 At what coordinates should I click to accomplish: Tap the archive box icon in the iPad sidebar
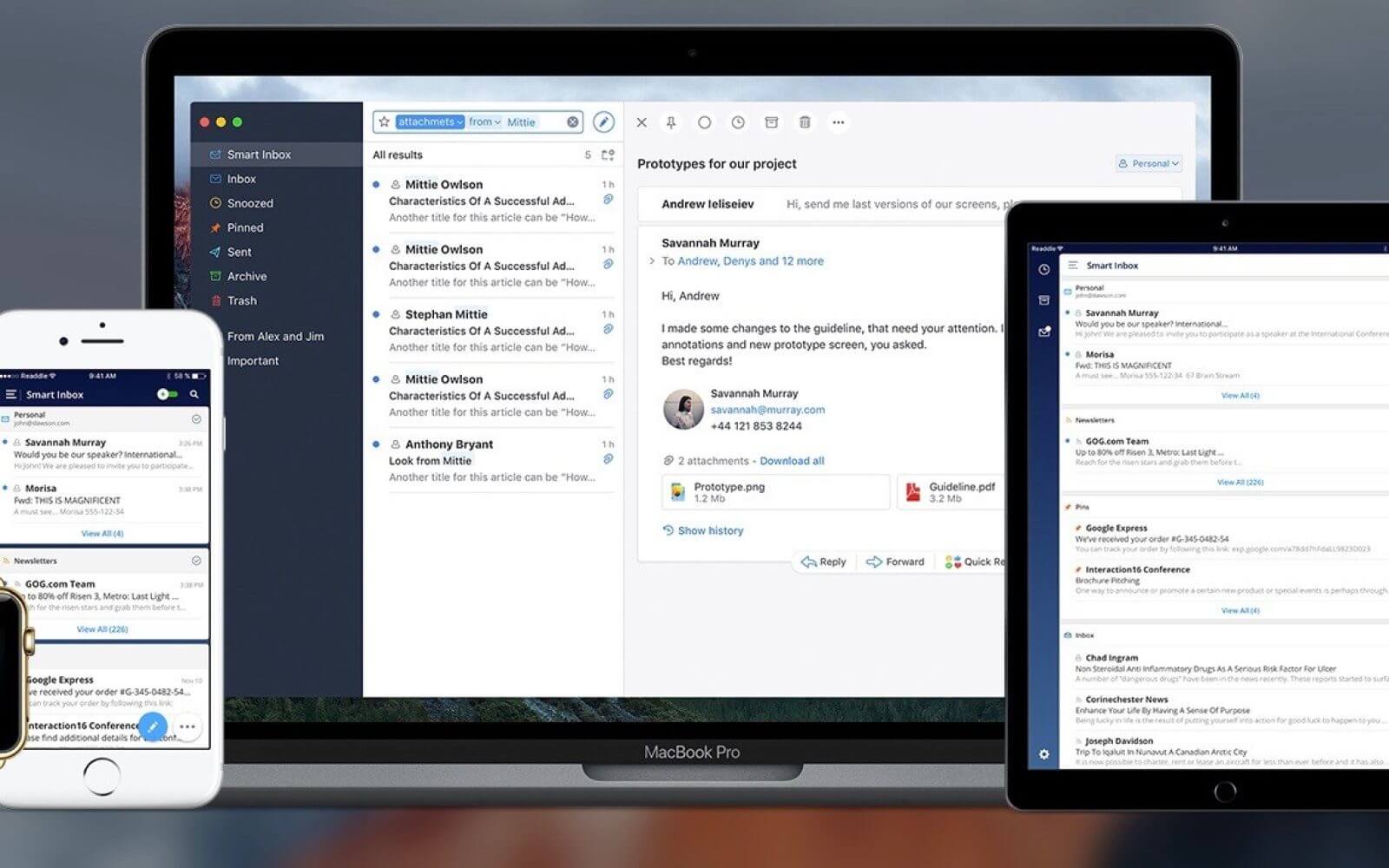tap(1043, 300)
